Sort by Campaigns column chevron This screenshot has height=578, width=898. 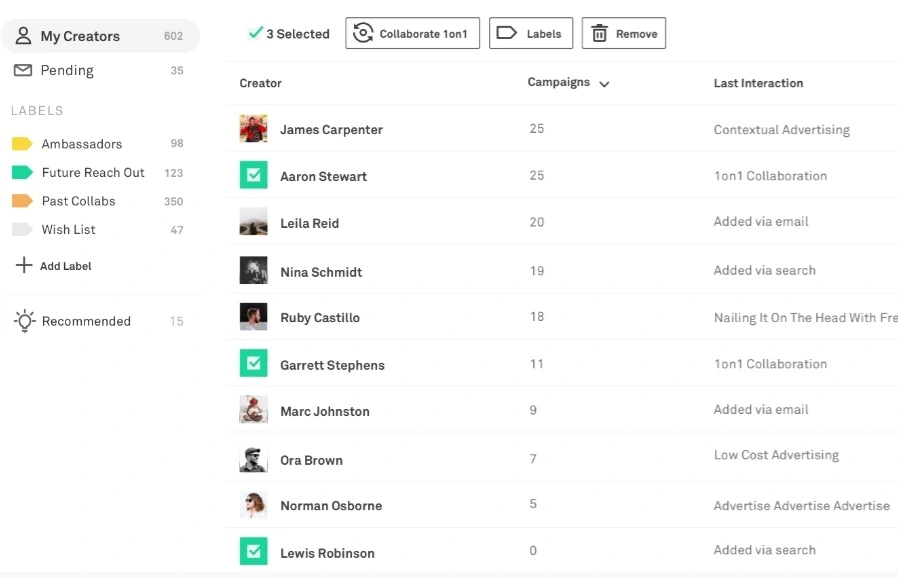(604, 84)
